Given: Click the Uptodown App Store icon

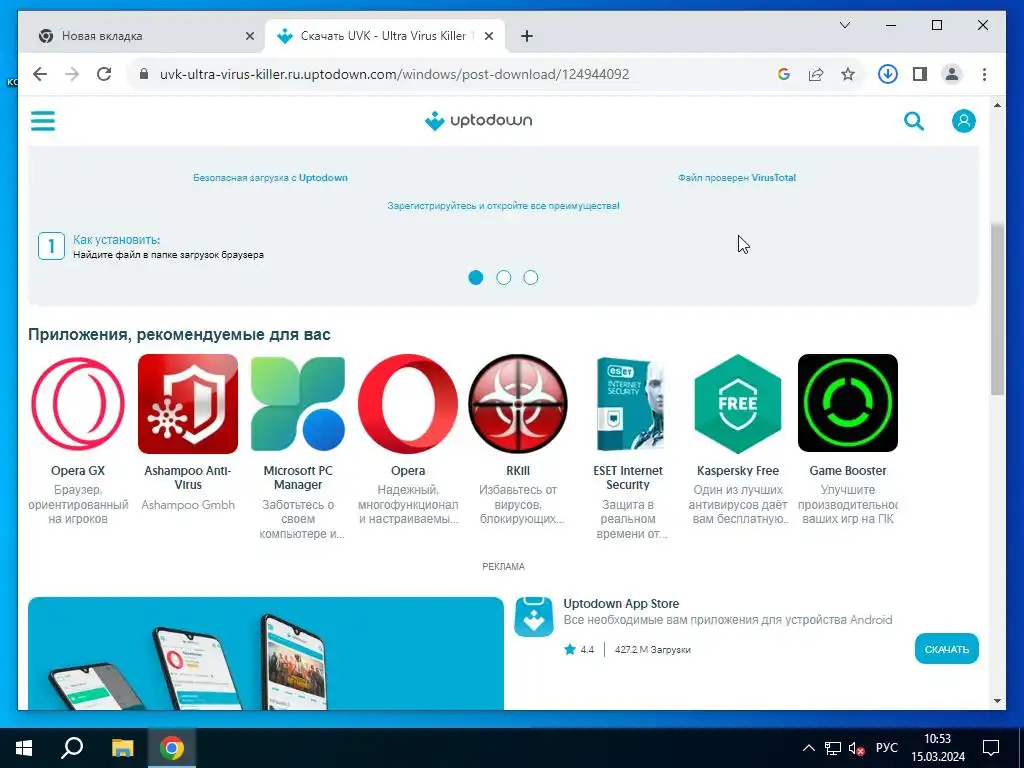Looking at the screenshot, I should point(534,617).
